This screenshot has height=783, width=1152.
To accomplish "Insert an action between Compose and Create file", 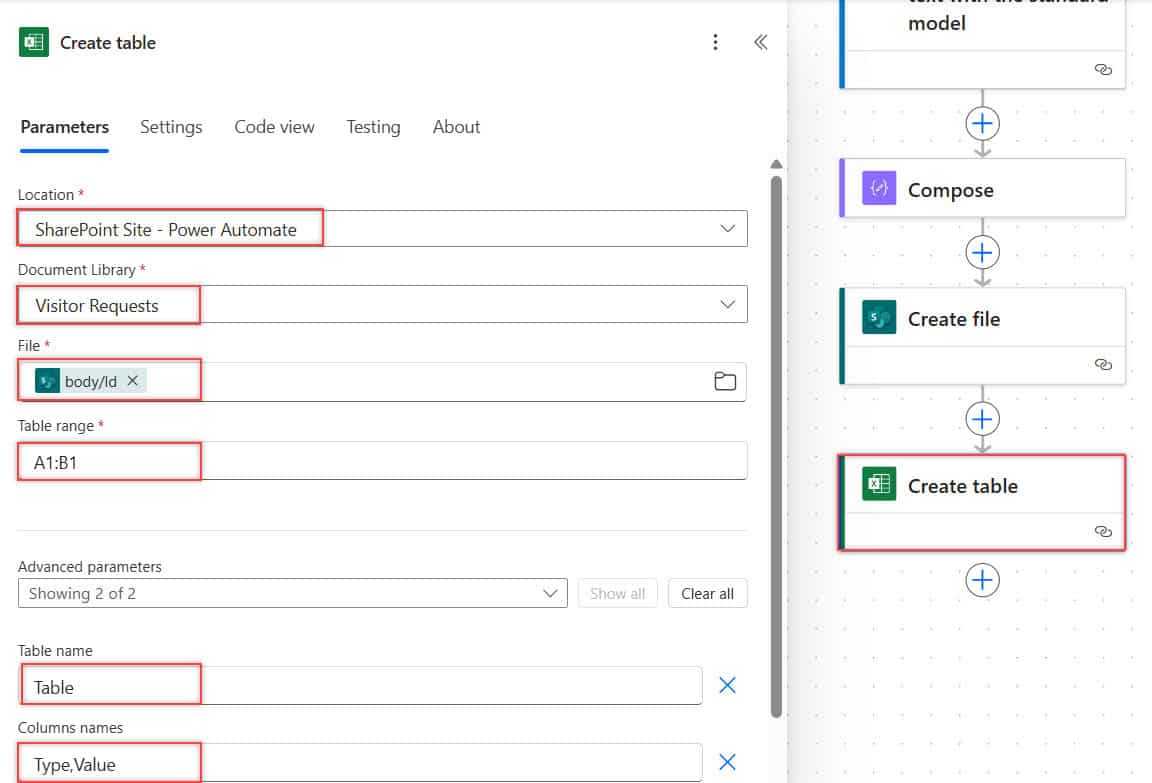I will [x=982, y=253].
